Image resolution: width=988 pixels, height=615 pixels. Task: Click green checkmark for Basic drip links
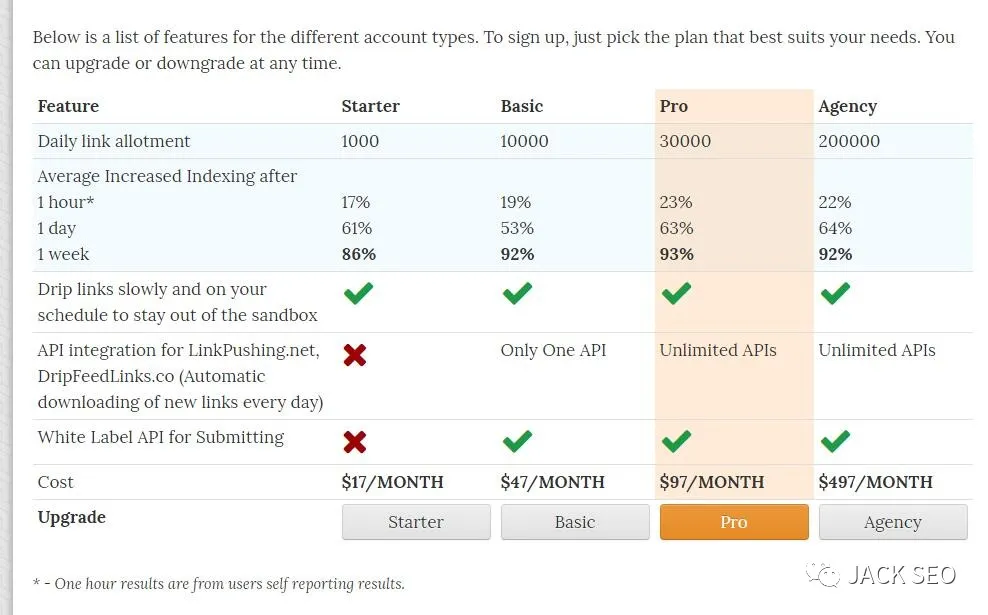pyautogui.click(x=517, y=294)
